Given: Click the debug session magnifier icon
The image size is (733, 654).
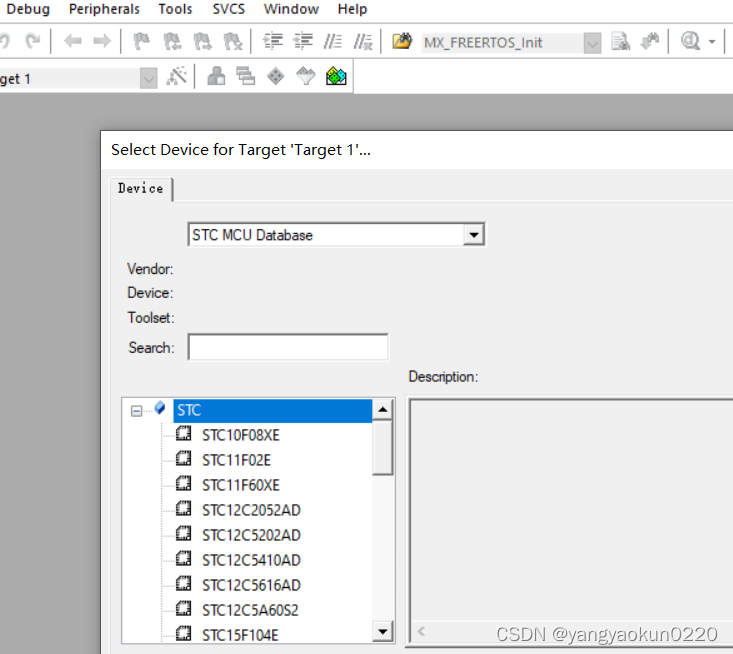Looking at the screenshot, I should [x=690, y=41].
